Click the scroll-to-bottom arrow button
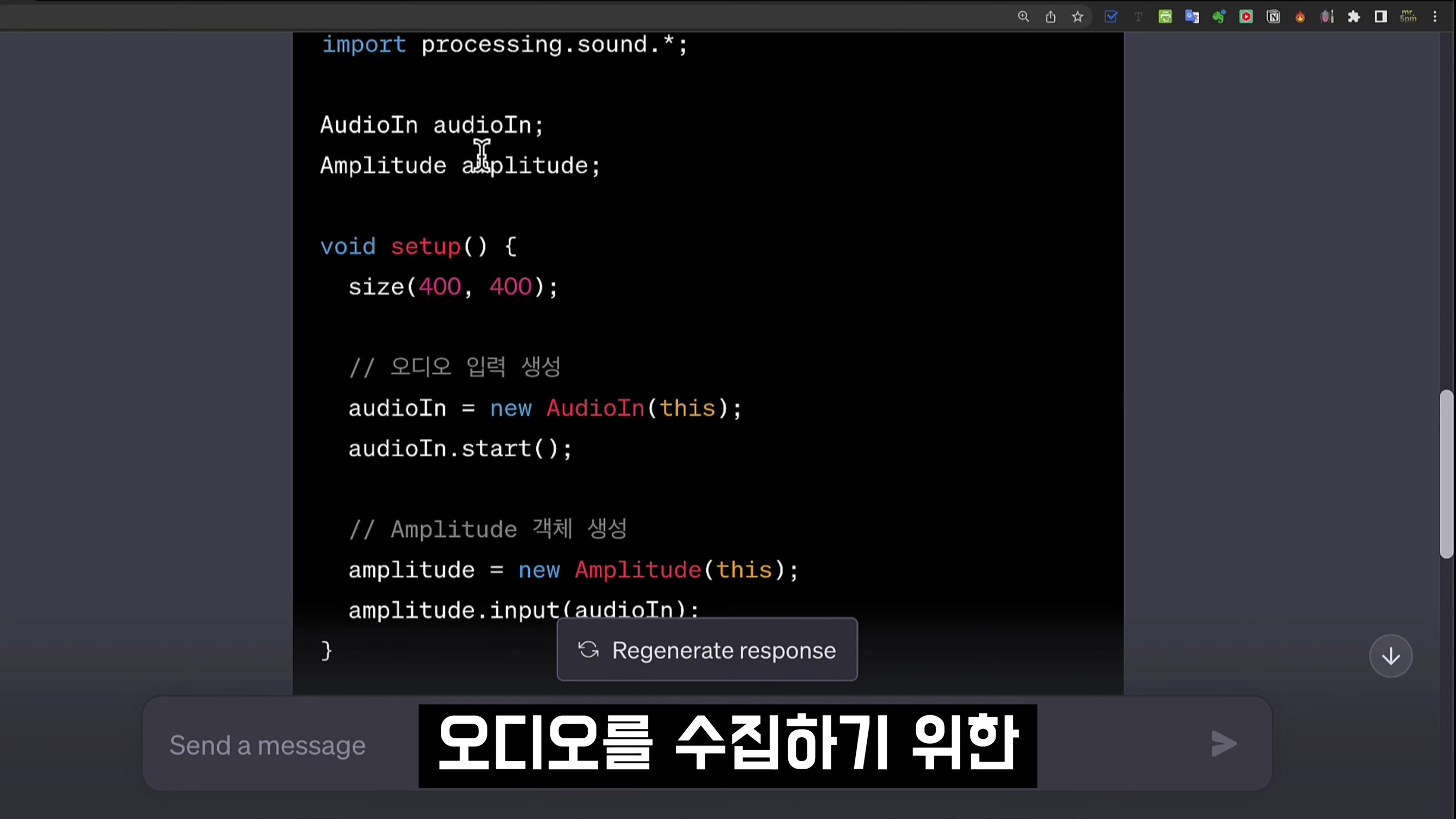 point(1390,655)
